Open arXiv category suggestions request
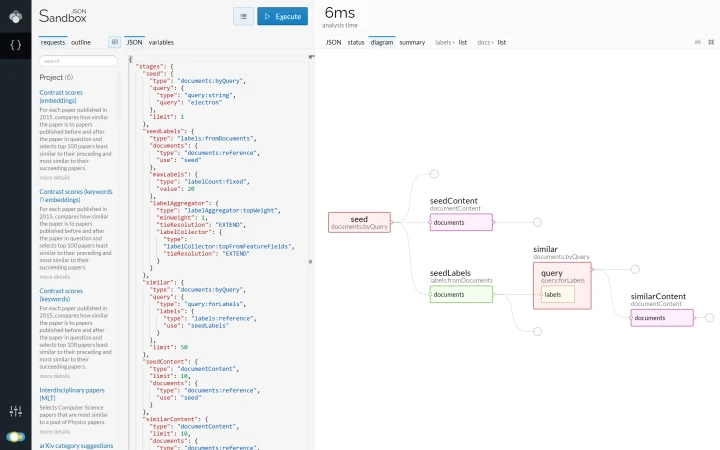Screen dimensions: 720x450 pyautogui.click(x=76, y=445)
